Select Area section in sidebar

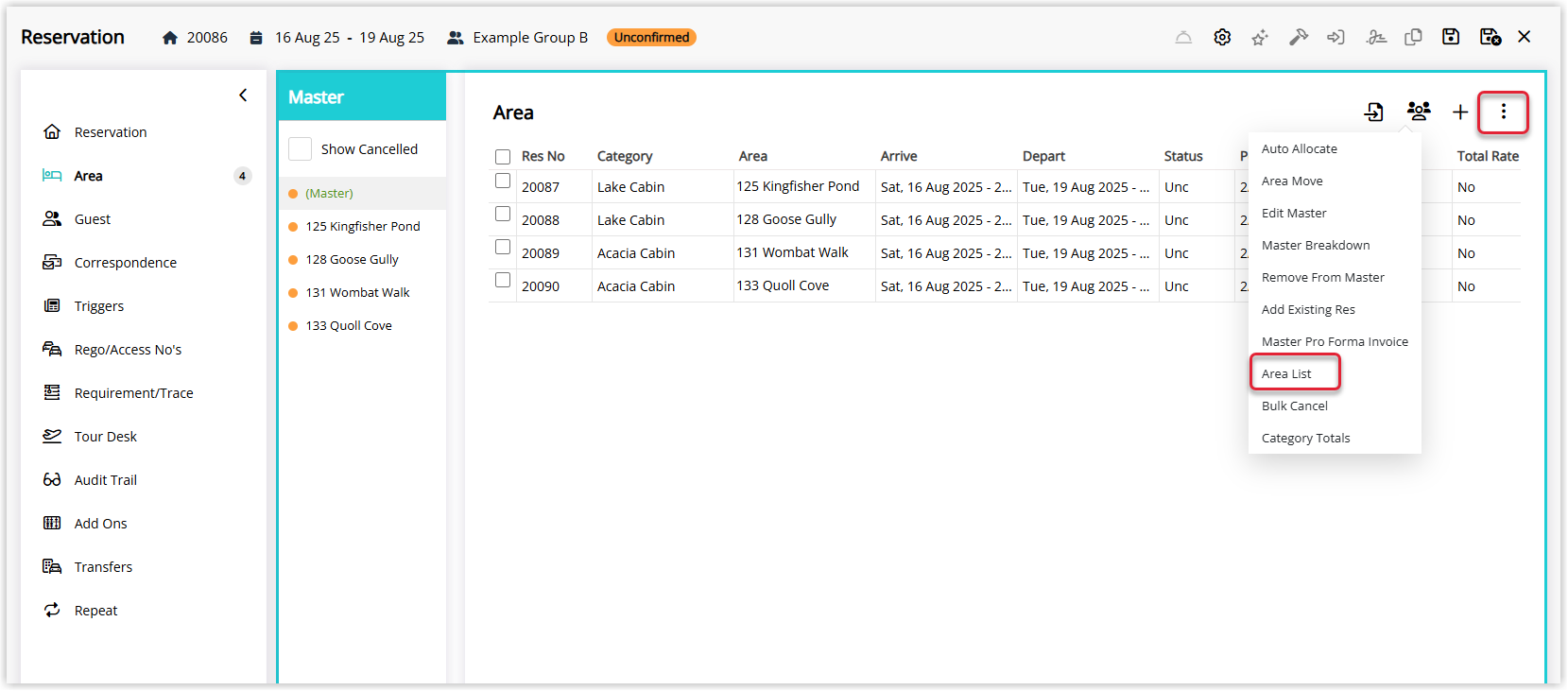[88, 176]
